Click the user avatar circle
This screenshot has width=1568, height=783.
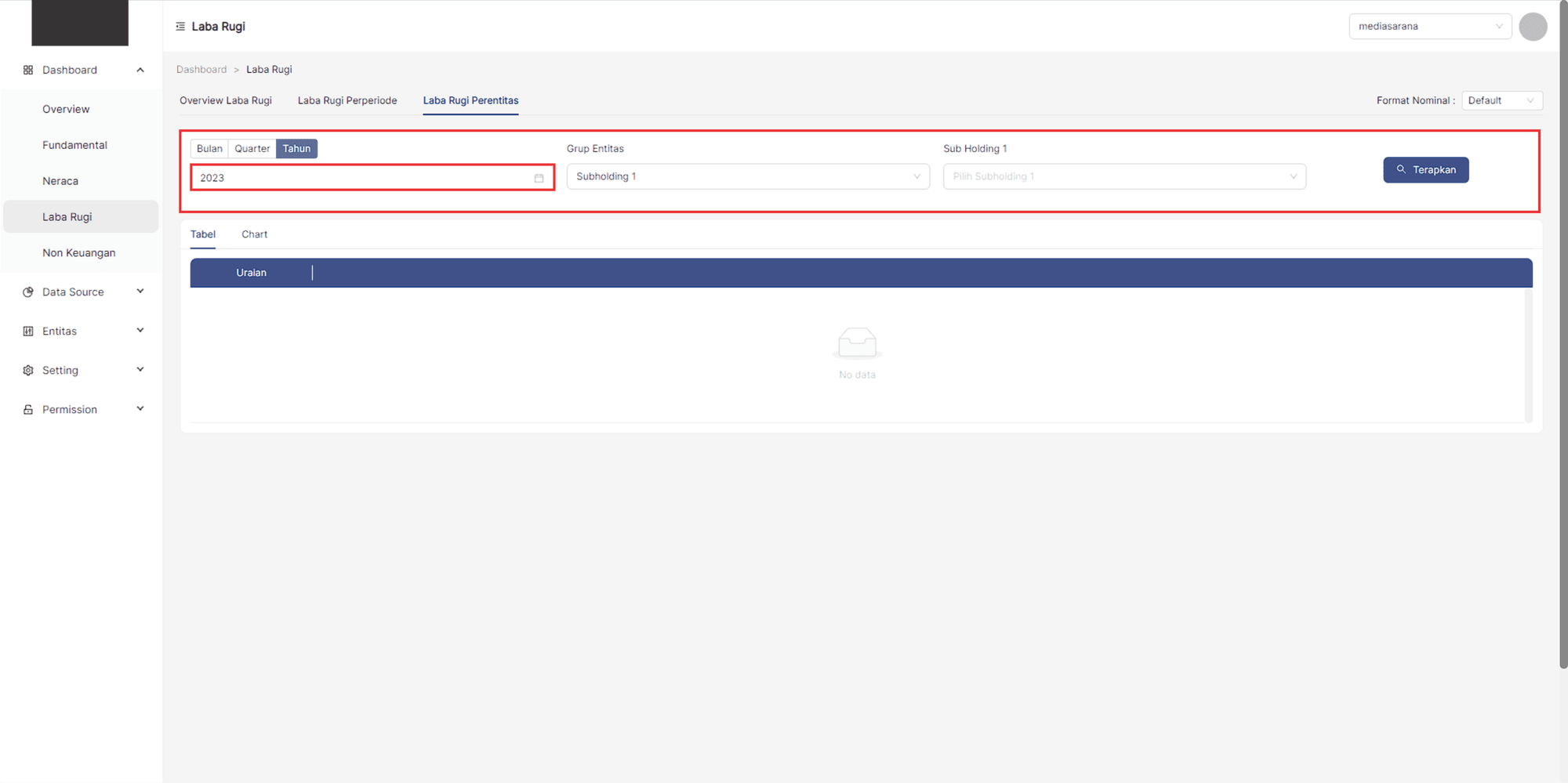(1532, 27)
